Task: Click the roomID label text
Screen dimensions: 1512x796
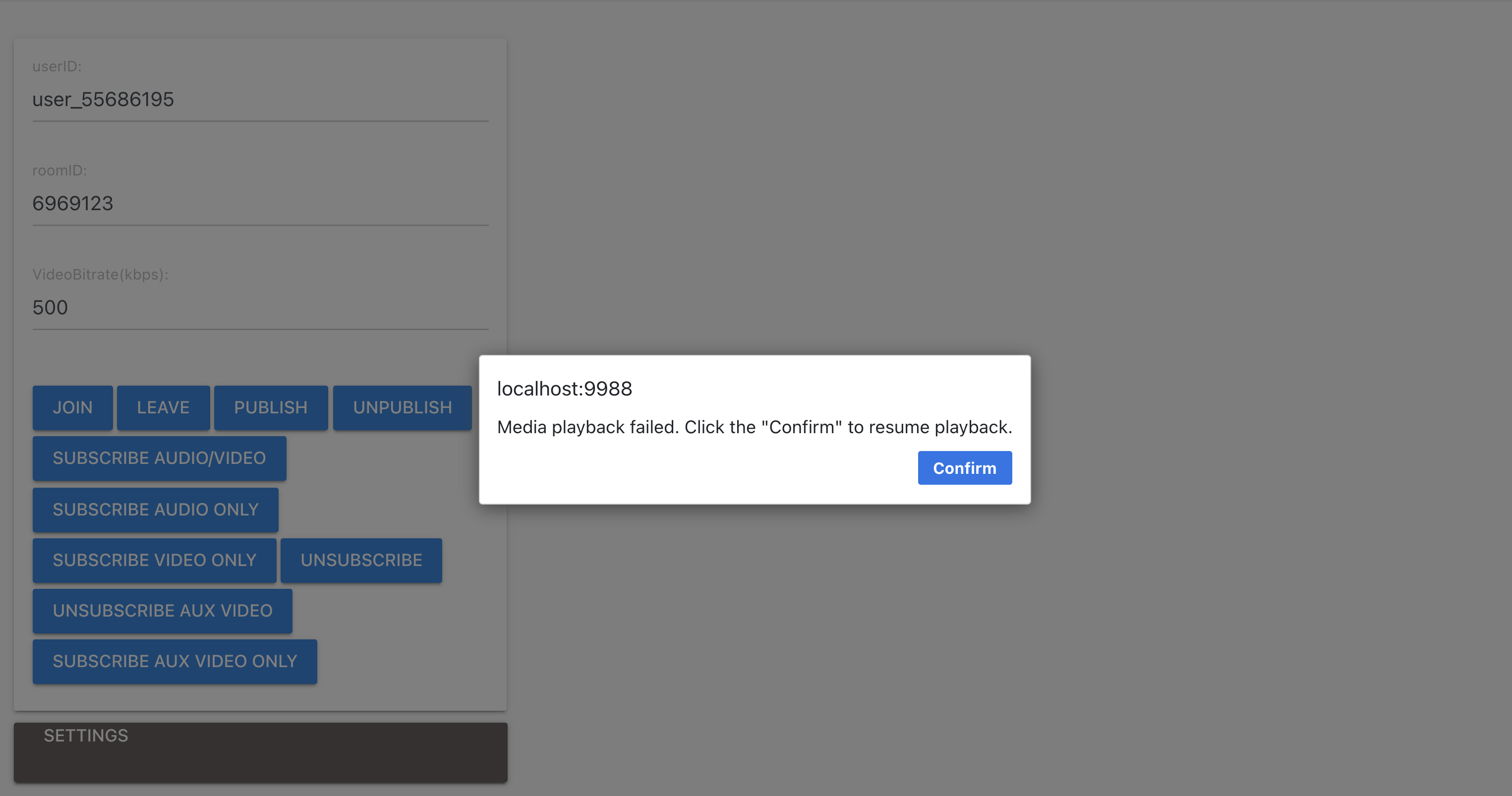Action: [59, 170]
